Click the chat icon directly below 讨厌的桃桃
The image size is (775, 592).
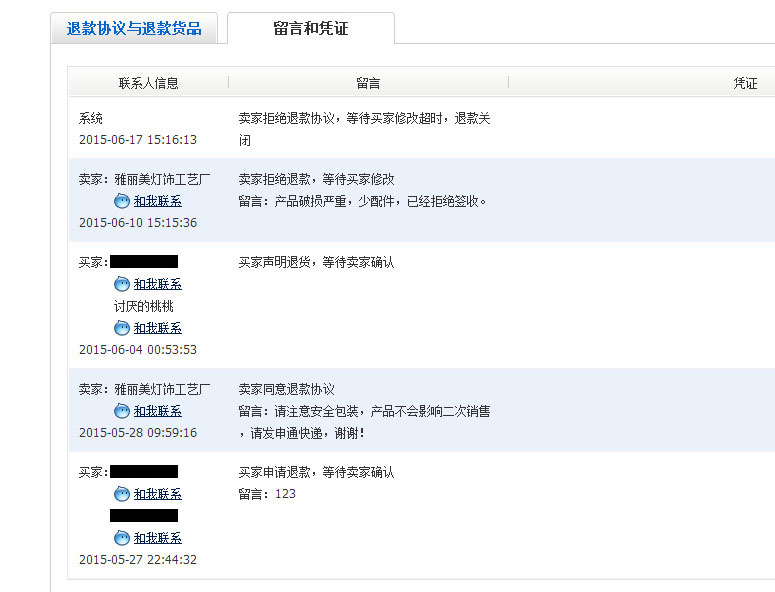tap(122, 328)
